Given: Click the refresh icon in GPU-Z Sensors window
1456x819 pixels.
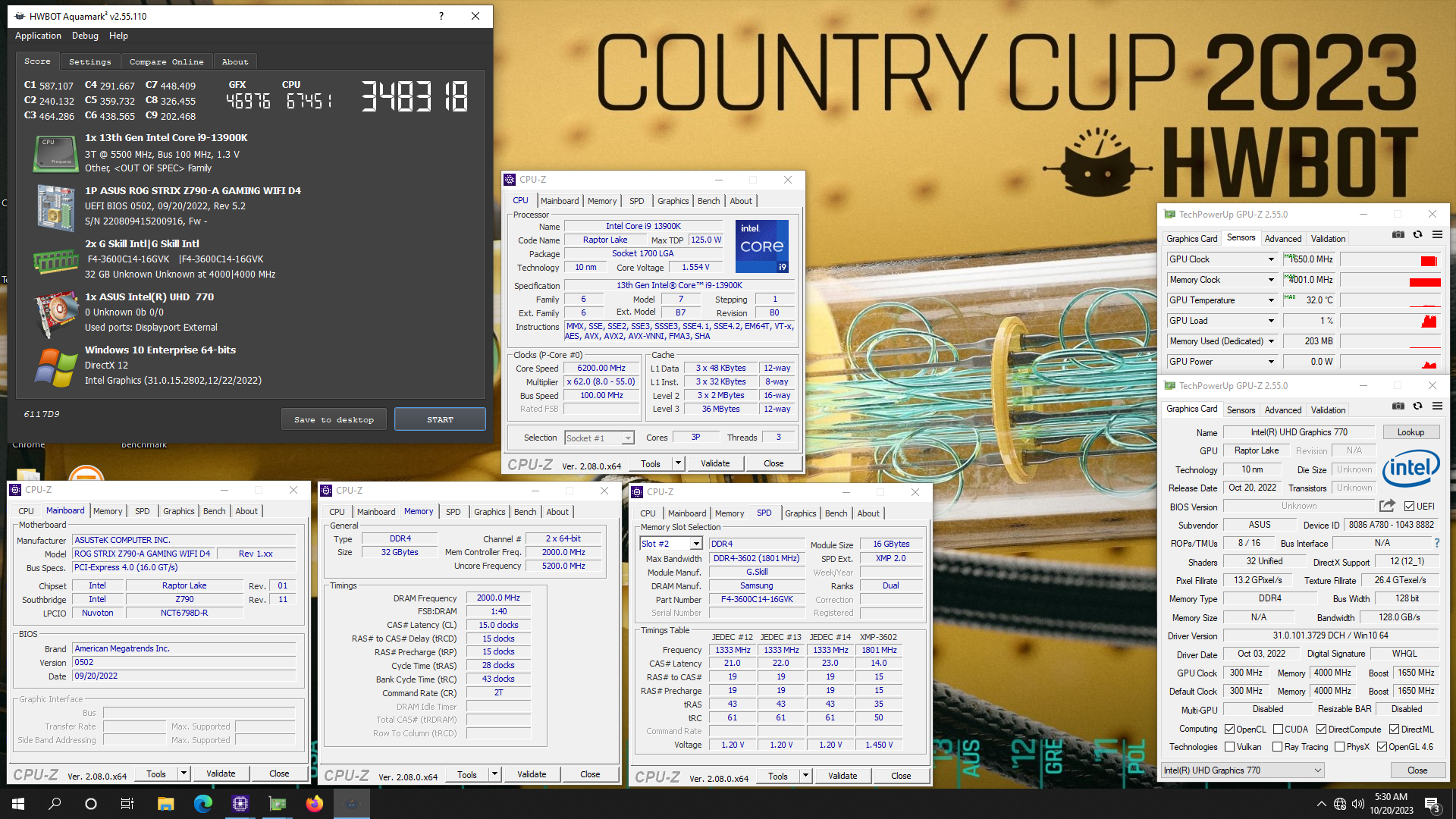Looking at the screenshot, I should coord(1417,235).
